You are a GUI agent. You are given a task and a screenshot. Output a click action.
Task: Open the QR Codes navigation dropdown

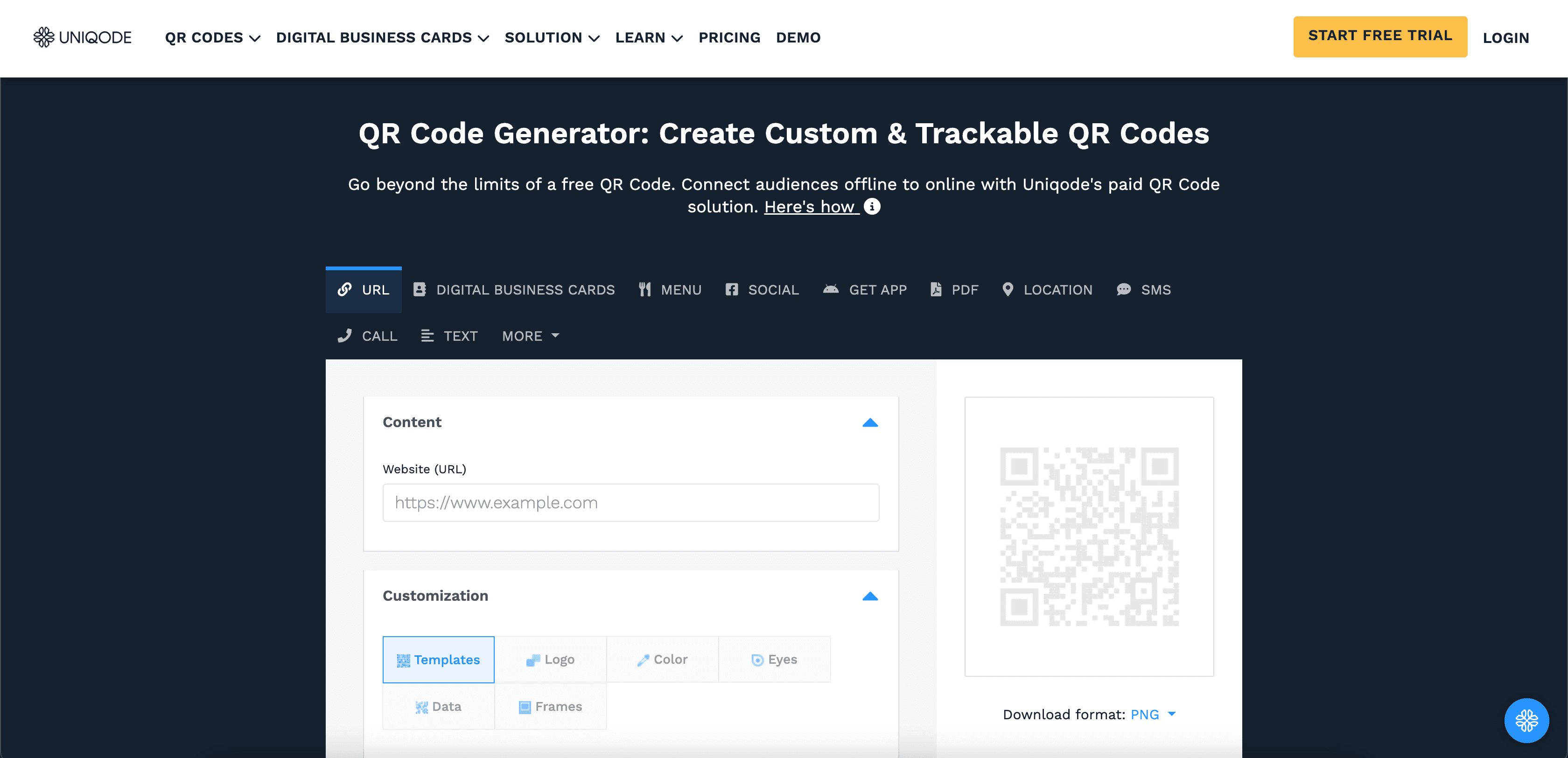[x=212, y=38]
